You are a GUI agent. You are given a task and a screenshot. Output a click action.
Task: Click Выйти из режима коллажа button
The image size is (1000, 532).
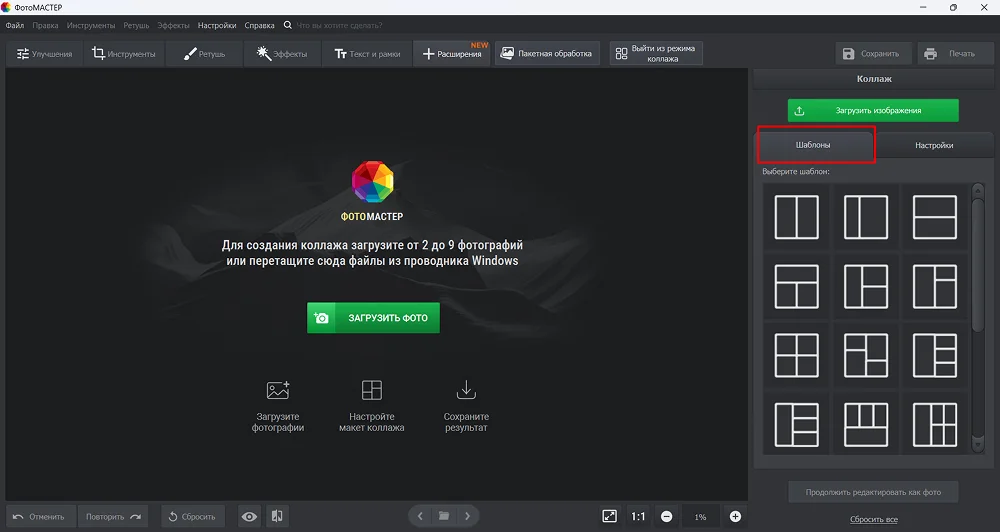[x=656, y=54]
